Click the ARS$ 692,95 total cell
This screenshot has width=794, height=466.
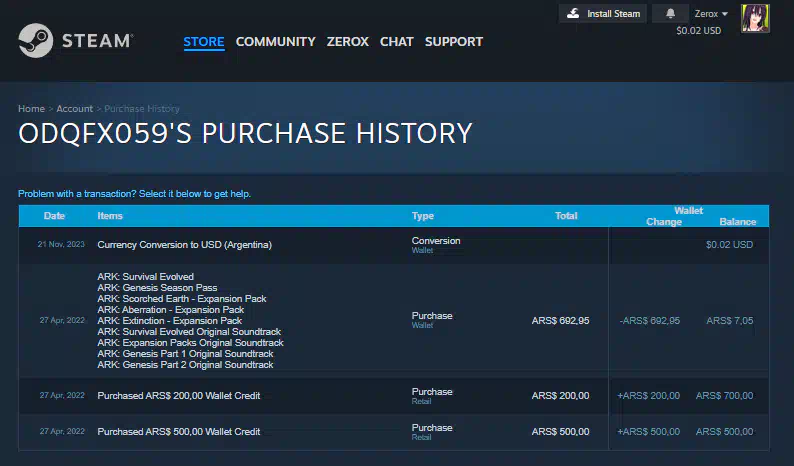[560, 321]
